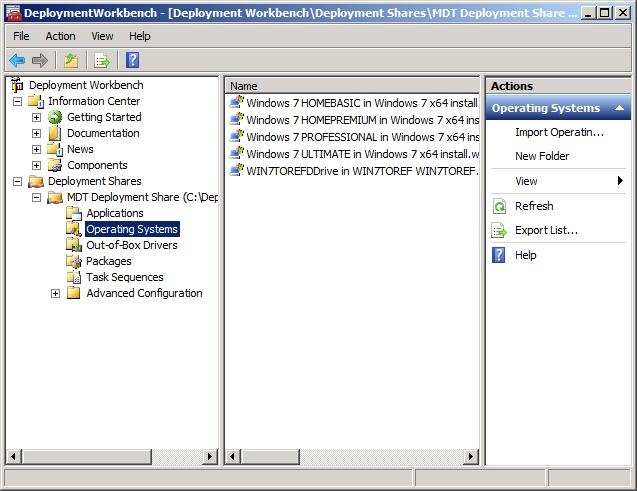Click list pane scroll-right arrow
The image size is (637, 491).
tap(471, 456)
